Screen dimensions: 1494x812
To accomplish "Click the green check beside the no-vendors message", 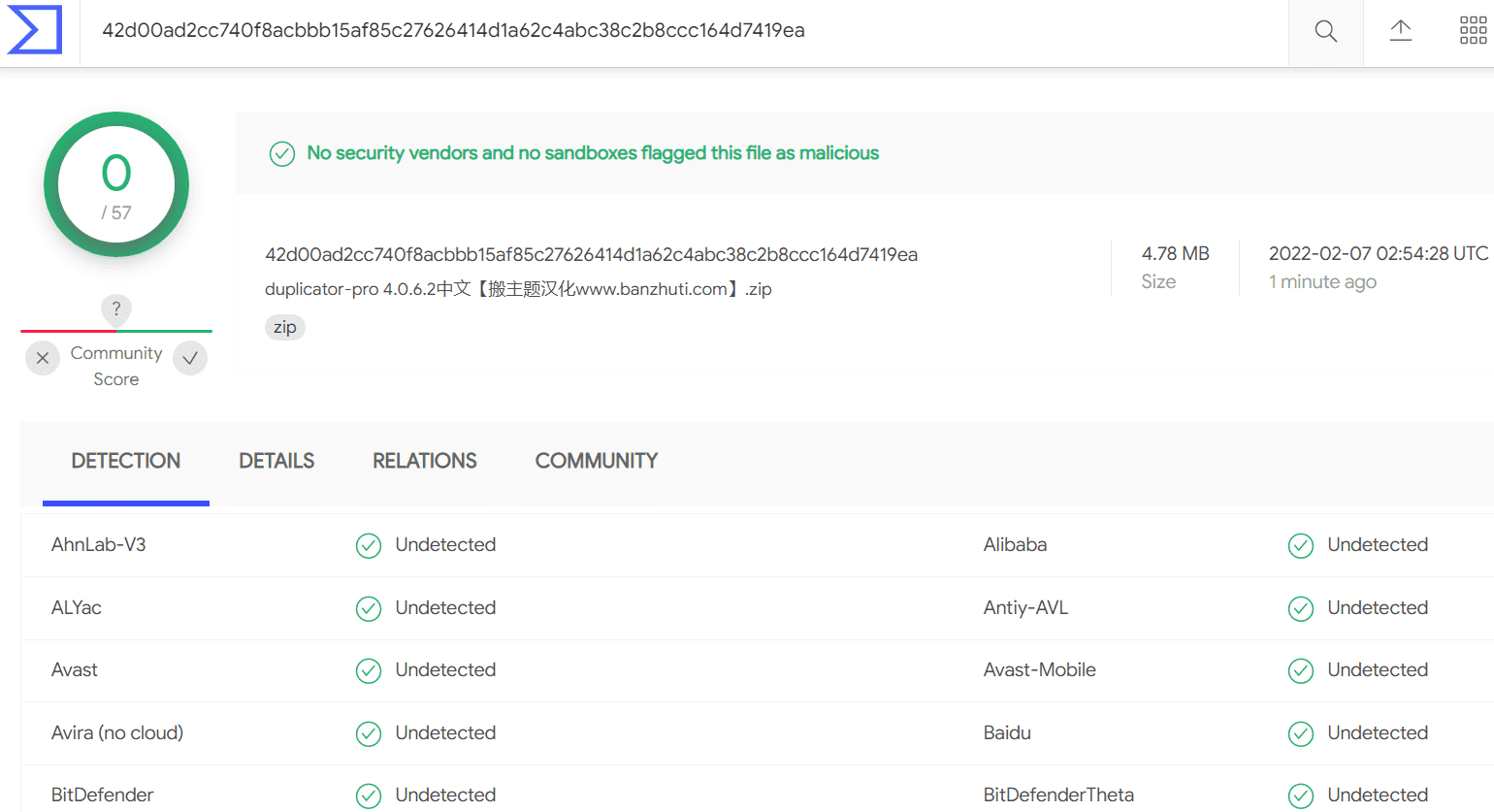I will coord(282,153).
